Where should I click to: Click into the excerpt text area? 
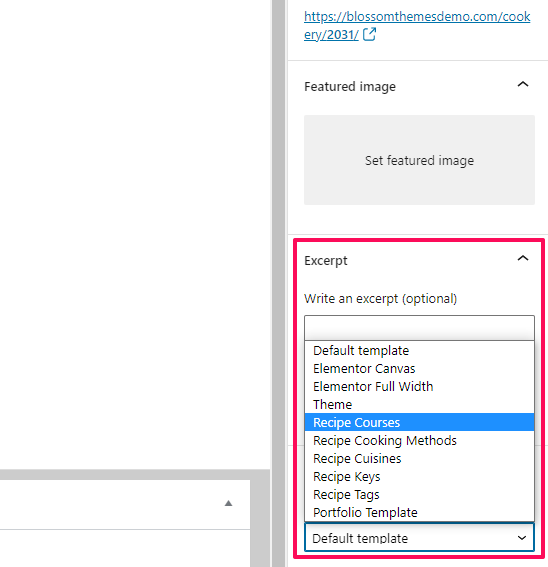coord(419,328)
